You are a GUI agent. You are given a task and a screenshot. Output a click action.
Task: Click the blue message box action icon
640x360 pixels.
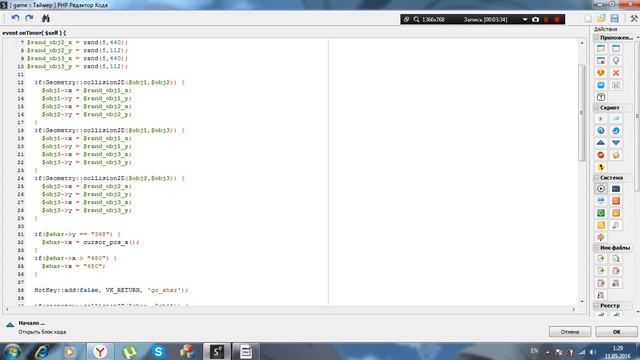[601, 85]
